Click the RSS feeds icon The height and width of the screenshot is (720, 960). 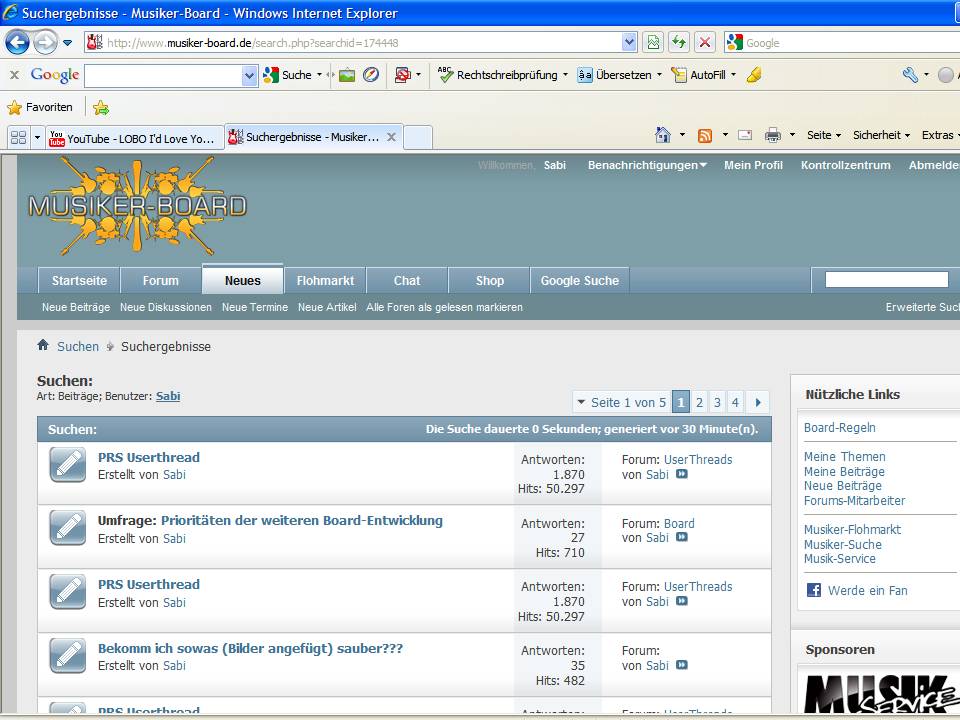(x=705, y=135)
